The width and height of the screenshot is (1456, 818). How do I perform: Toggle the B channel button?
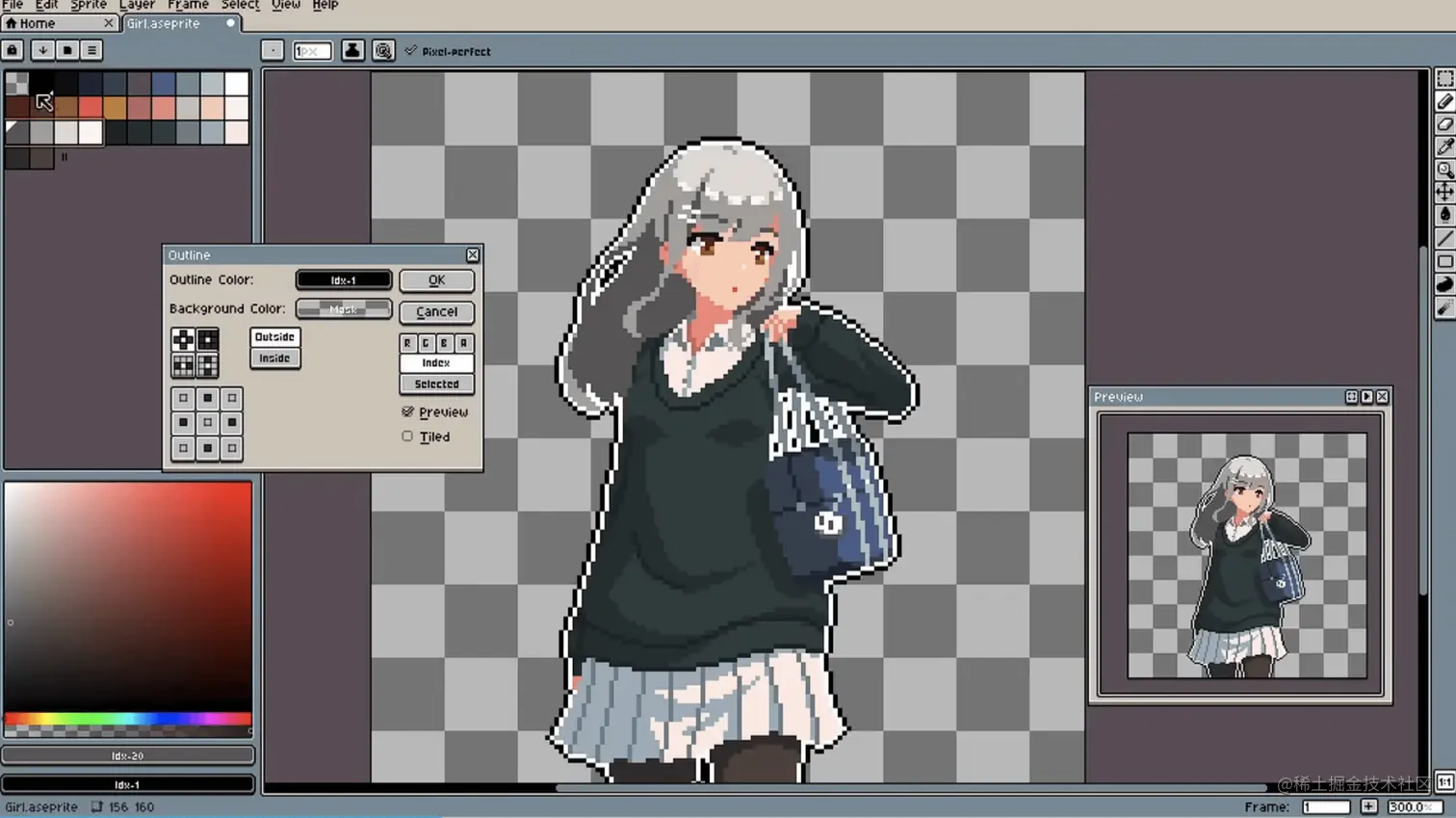pyautogui.click(x=444, y=343)
